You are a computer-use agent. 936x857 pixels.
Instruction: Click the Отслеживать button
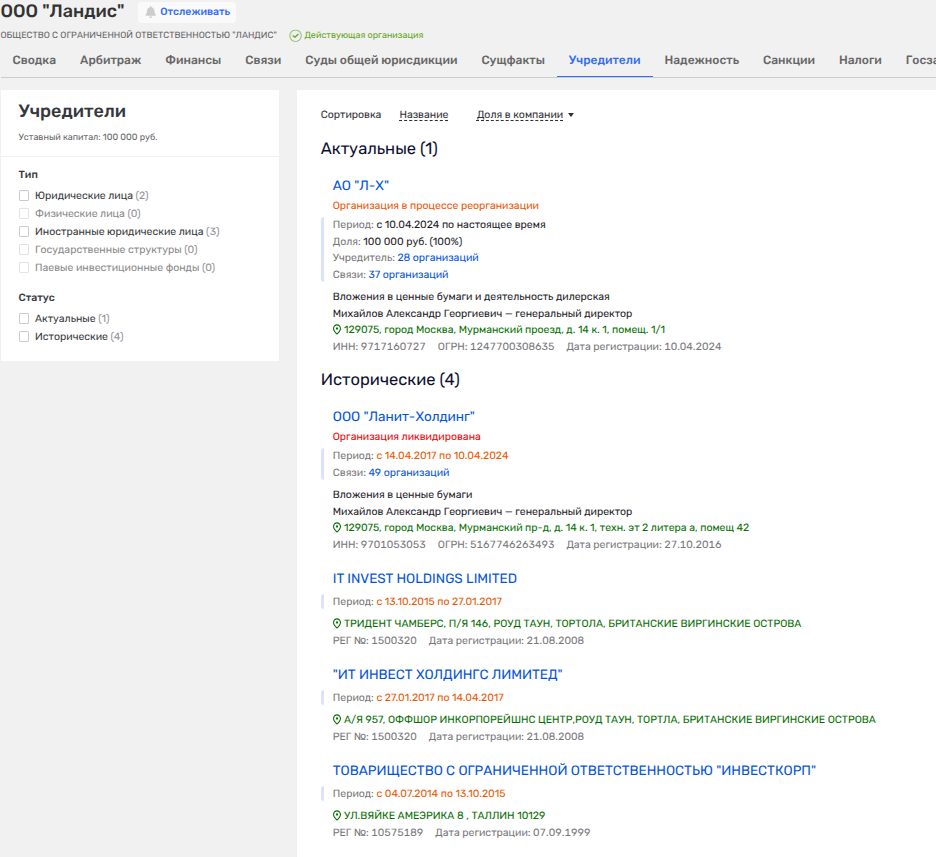coord(186,12)
